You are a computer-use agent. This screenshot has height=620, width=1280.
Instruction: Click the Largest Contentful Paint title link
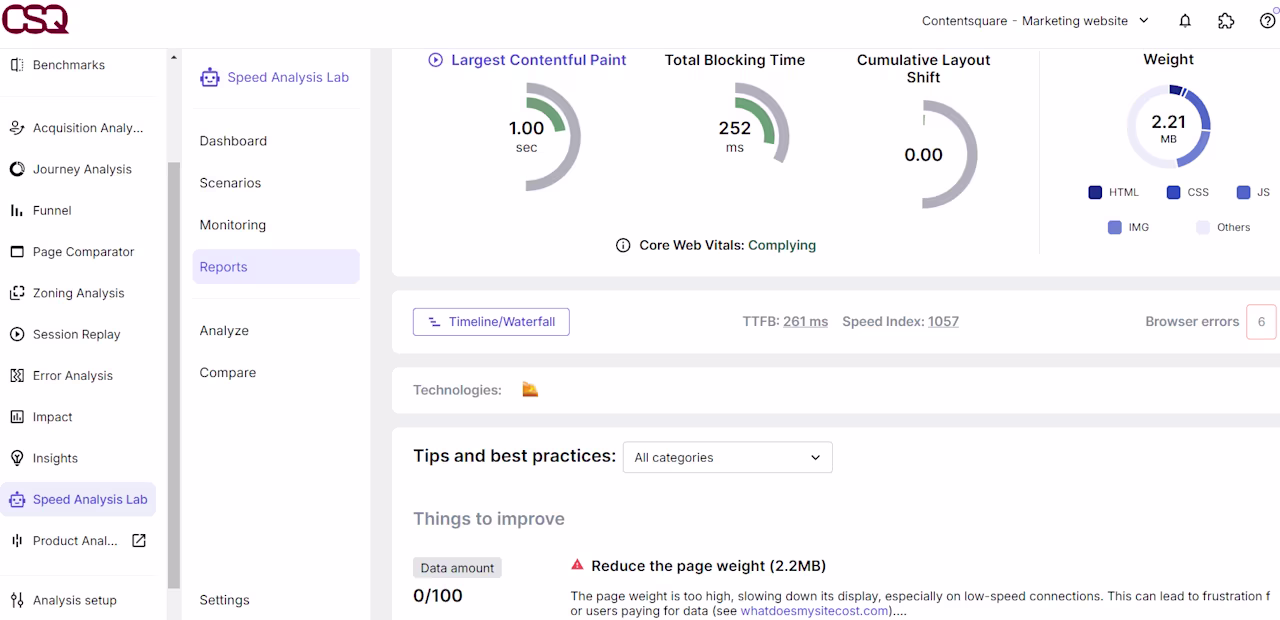538,60
